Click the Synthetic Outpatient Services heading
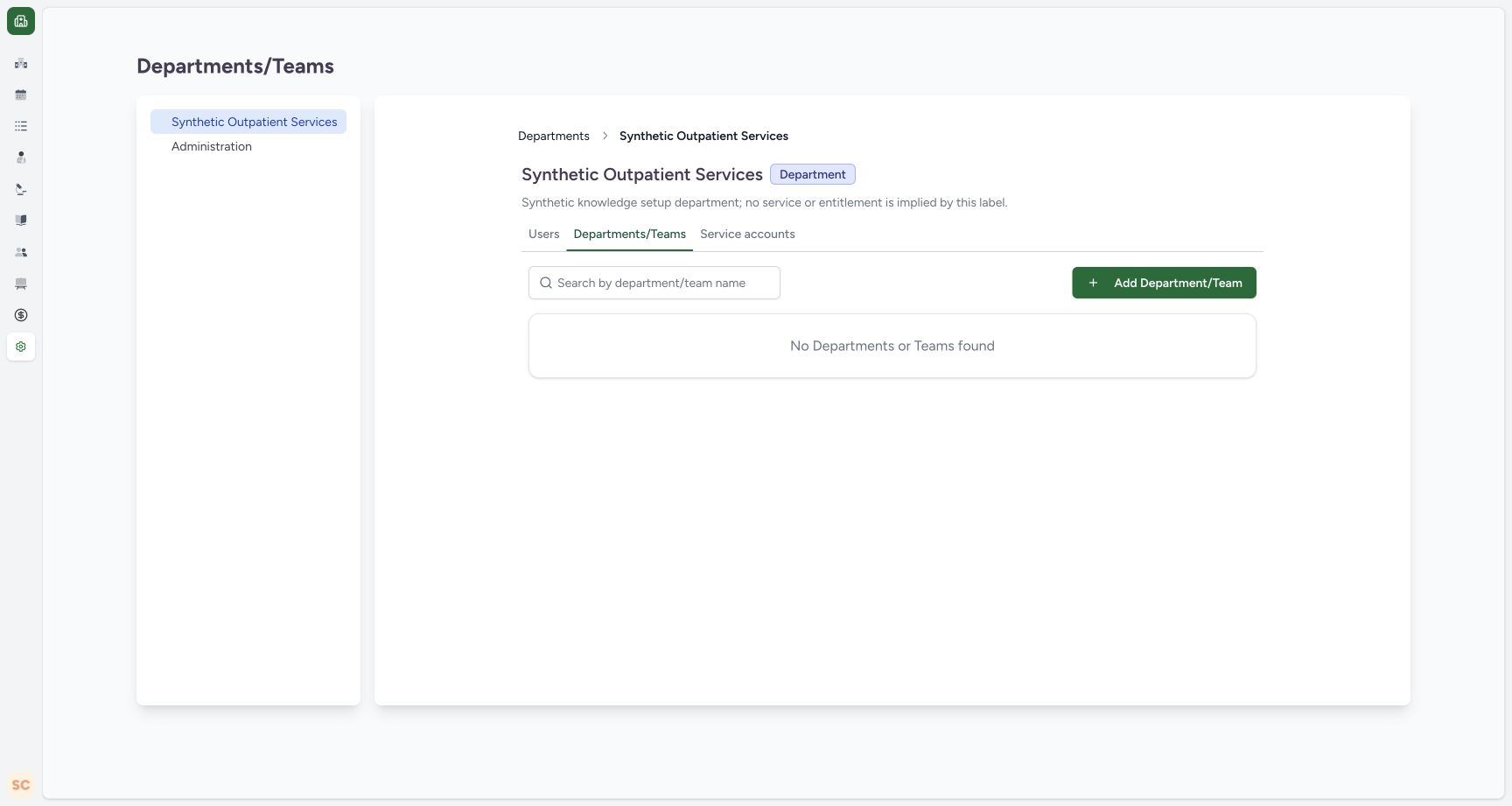 (642, 174)
